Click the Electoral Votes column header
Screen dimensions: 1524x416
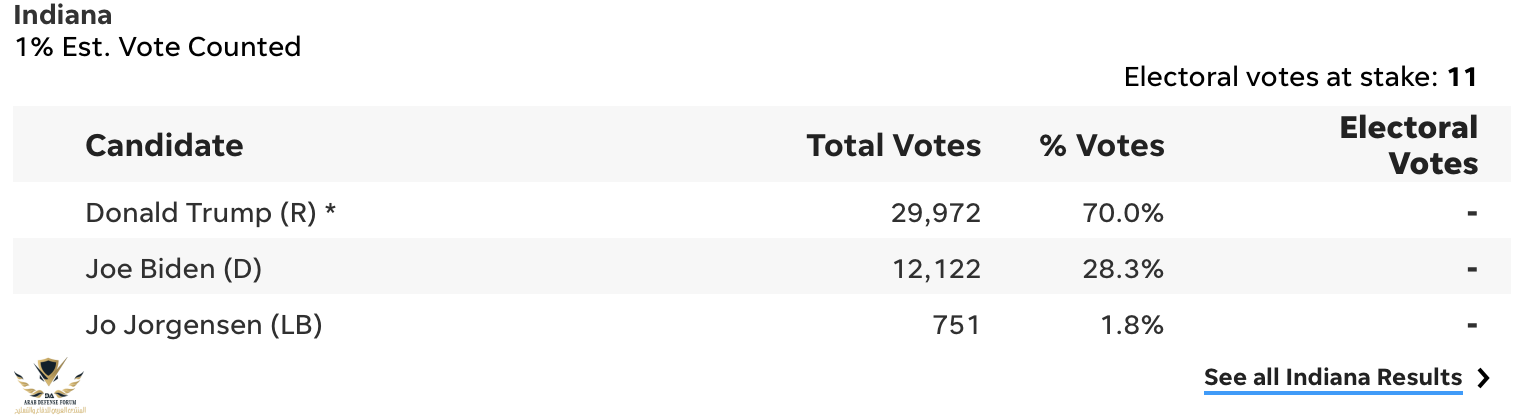pyautogui.click(x=1408, y=145)
